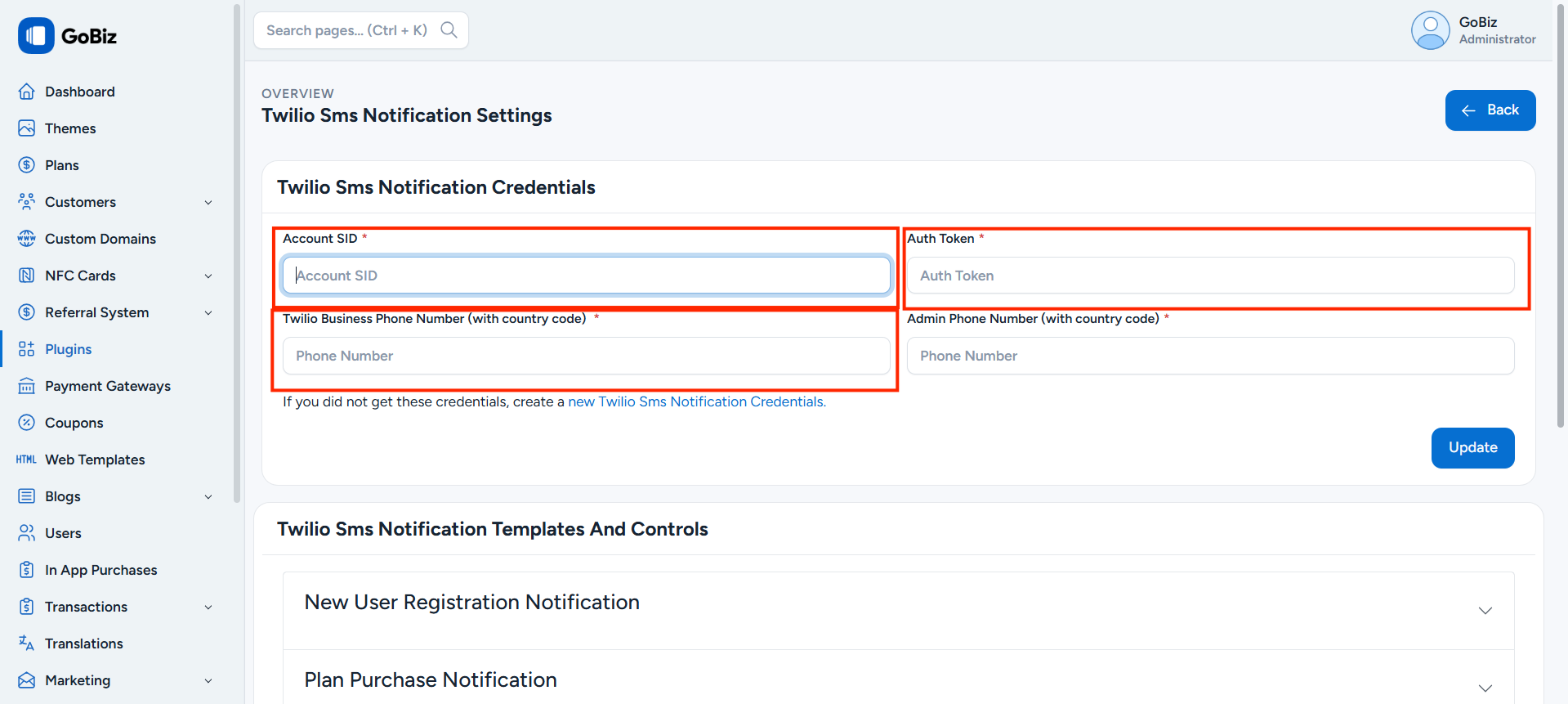The width and height of the screenshot is (1568, 704).
Task: Expand the Referral System submenu chevron
Action: 208,313
